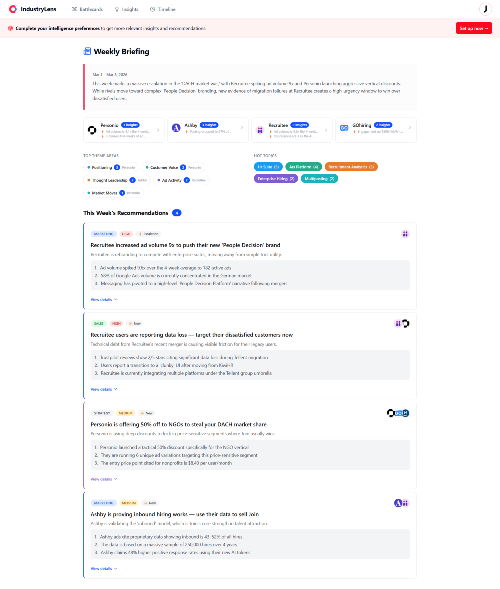Viewport: 500px width, 589px height.
Task: Expand View details under Personio NGO recommendation
Action: pyautogui.click(x=104, y=479)
